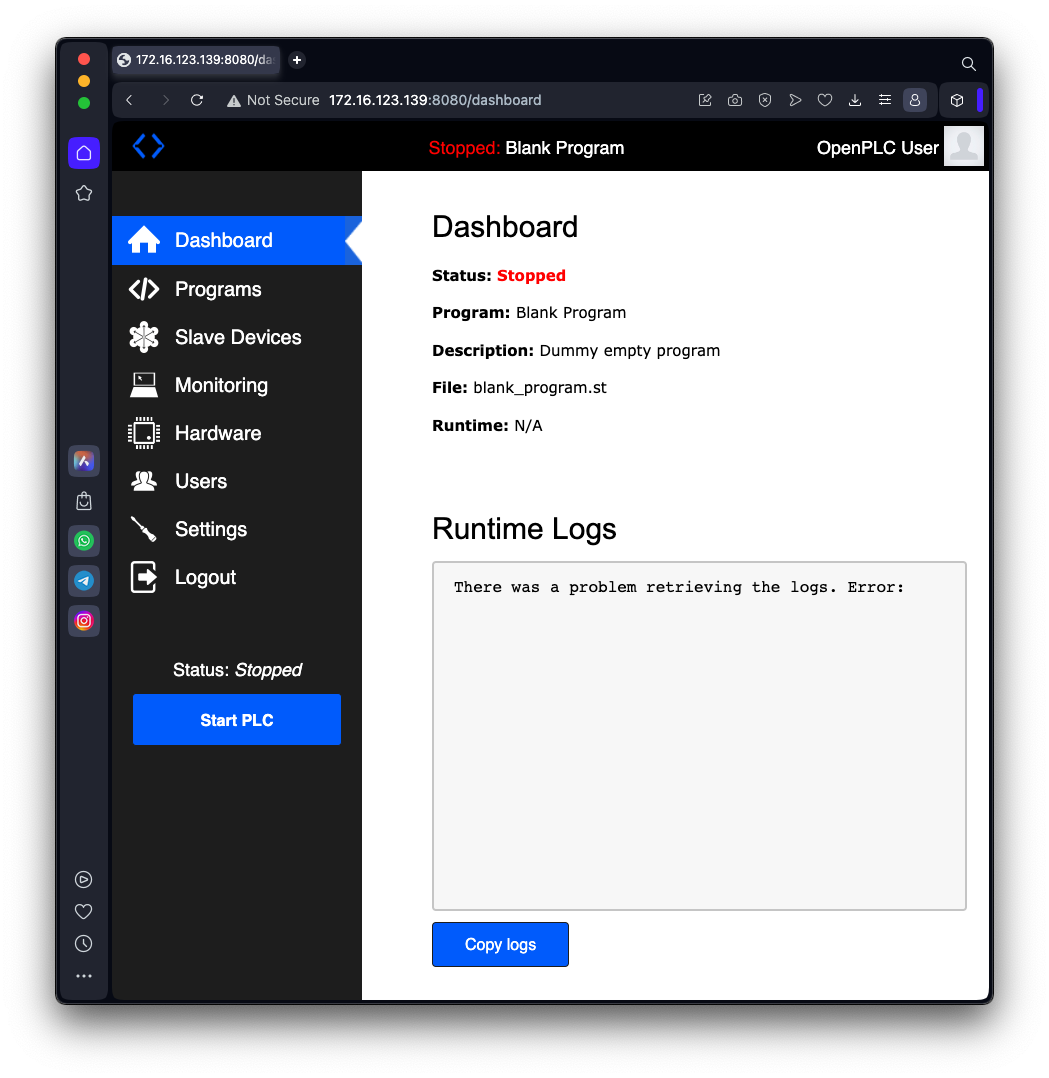Image resolution: width=1049 pixels, height=1078 pixels.
Task: Click the Dashboard house icon
Action: click(x=144, y=240)
